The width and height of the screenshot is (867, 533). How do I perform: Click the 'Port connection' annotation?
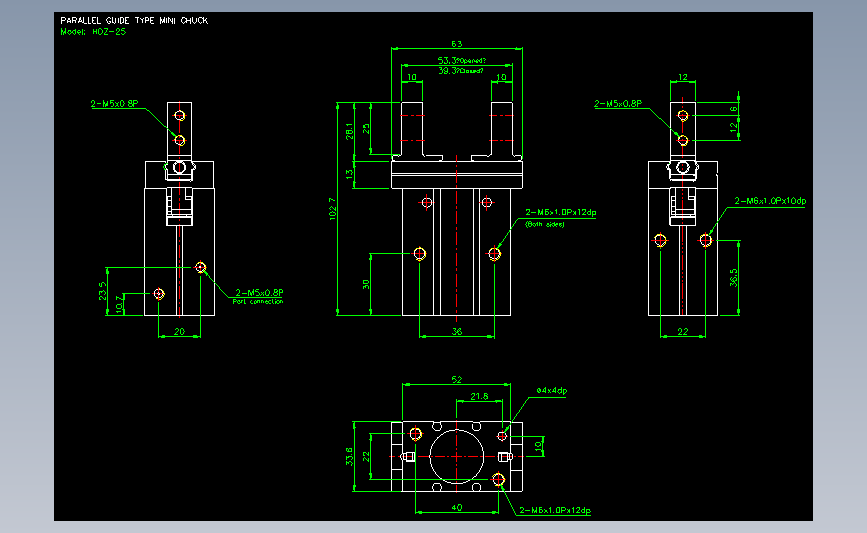click(x=258, y=302)
